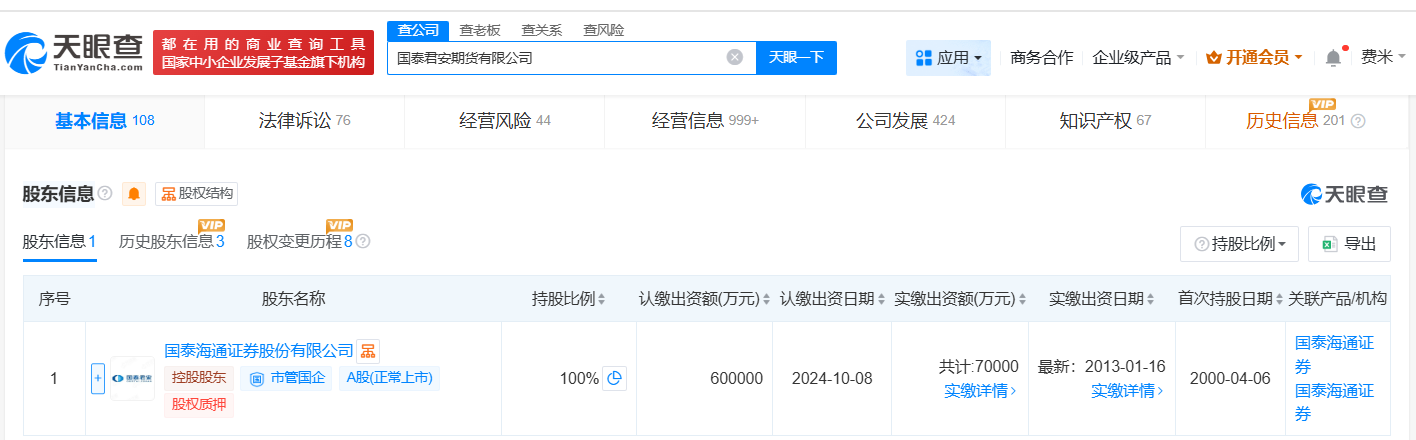Switch to the 法律诉讼 tab
Image resolution: width=1416 pixels, height=440 pixels.
[303, 121]
